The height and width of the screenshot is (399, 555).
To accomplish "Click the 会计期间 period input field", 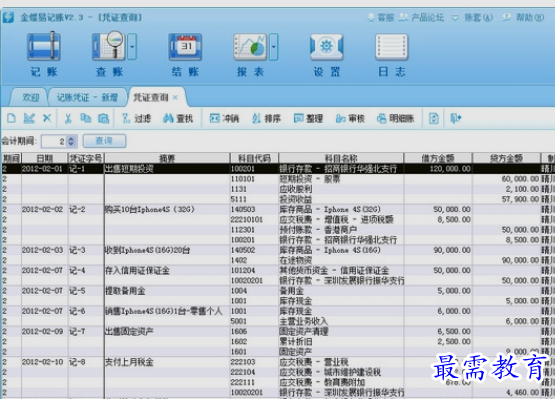I will click(54, 141).
